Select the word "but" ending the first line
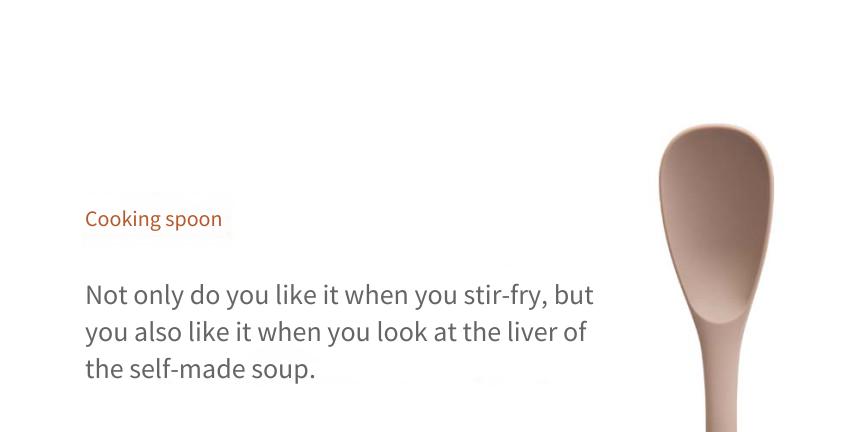Viewport: 860px width, 432px height. pos(574,295)
